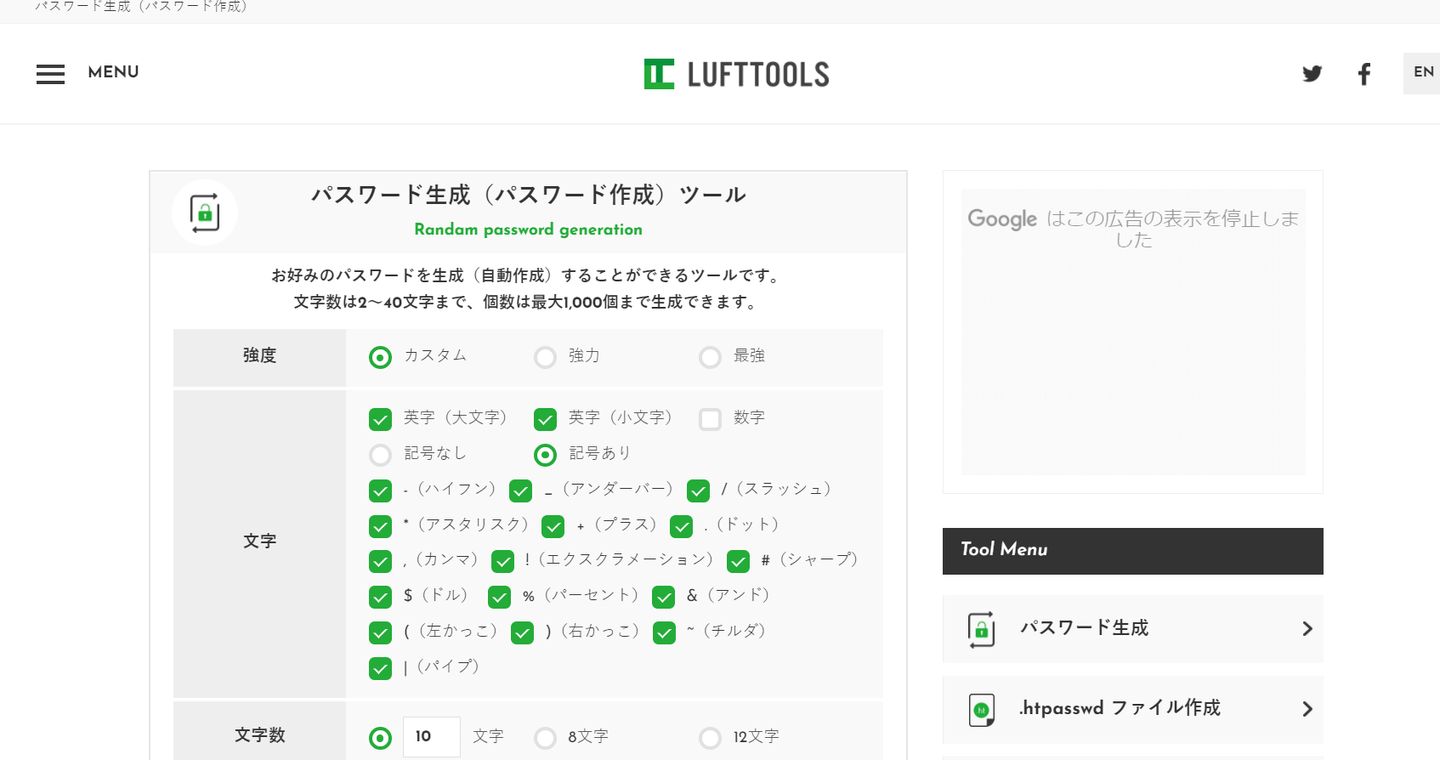Expand the パスワード生成 chevron arrow
Screen dimensions: 1440x760
pos(1307,629)
